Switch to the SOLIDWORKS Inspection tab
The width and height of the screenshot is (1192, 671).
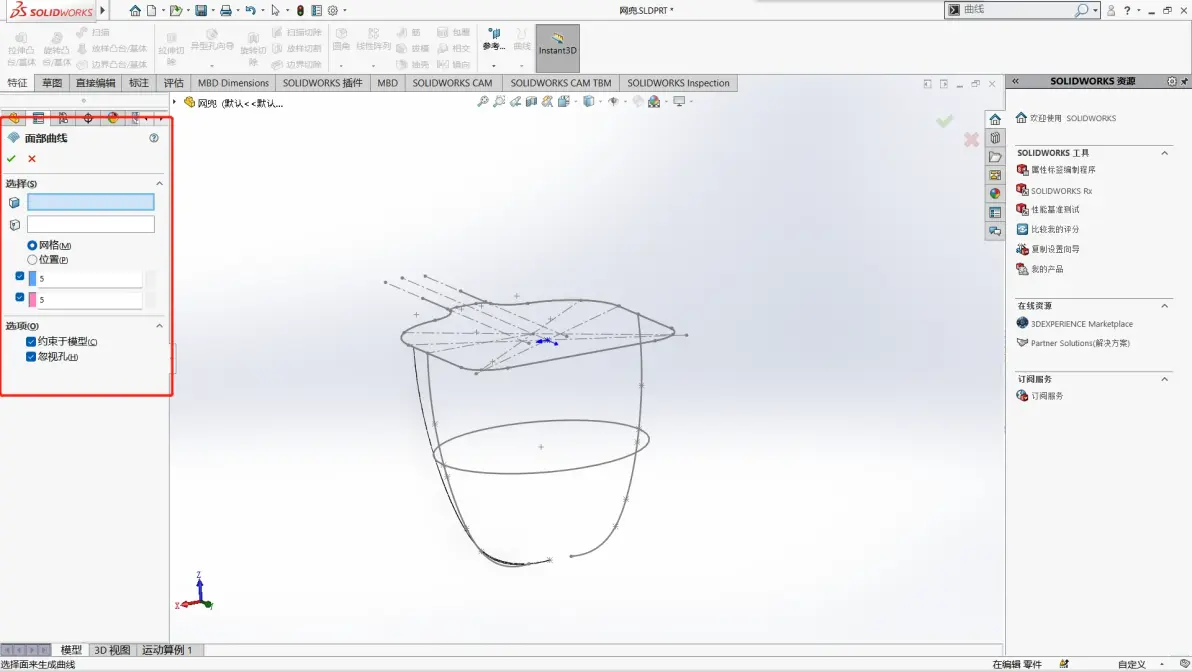[678, 83]
